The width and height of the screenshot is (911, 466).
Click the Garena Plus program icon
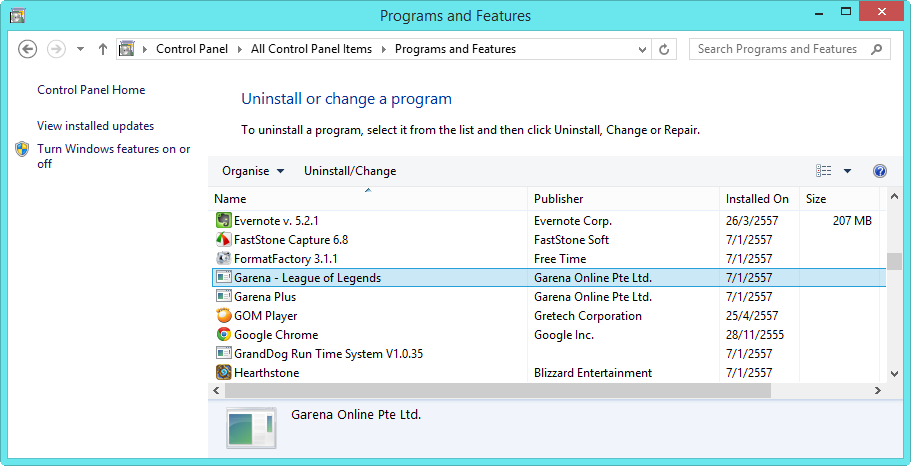224,296
